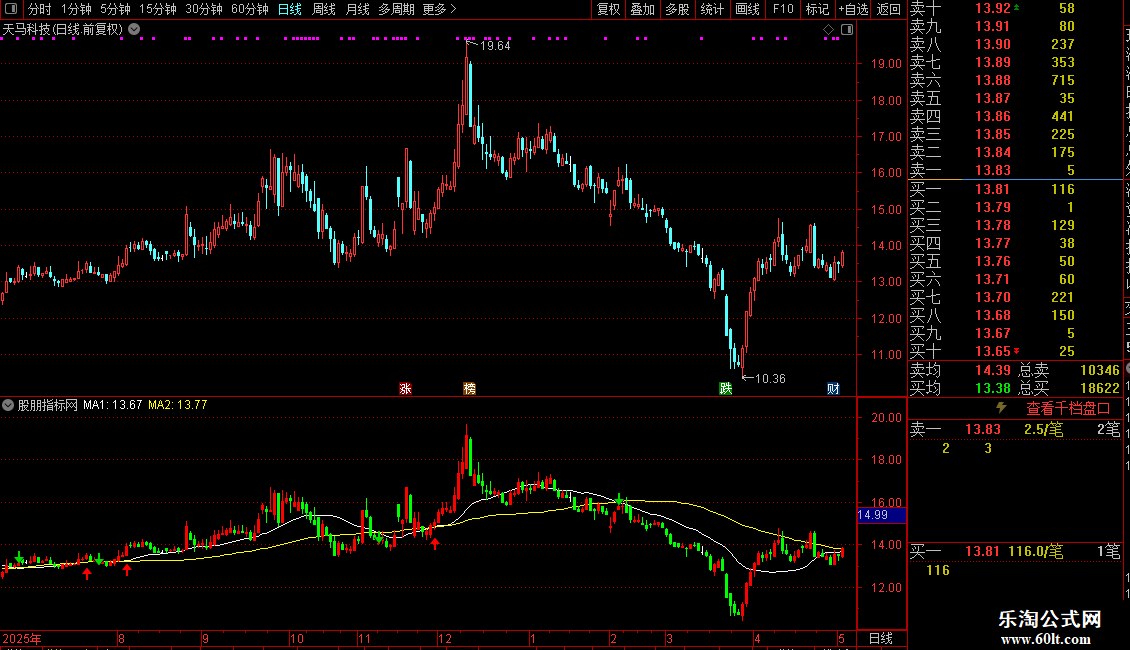Open 查看千档盘口 link
This screenshot has height=650, width=1130.
click(1068, 409)
